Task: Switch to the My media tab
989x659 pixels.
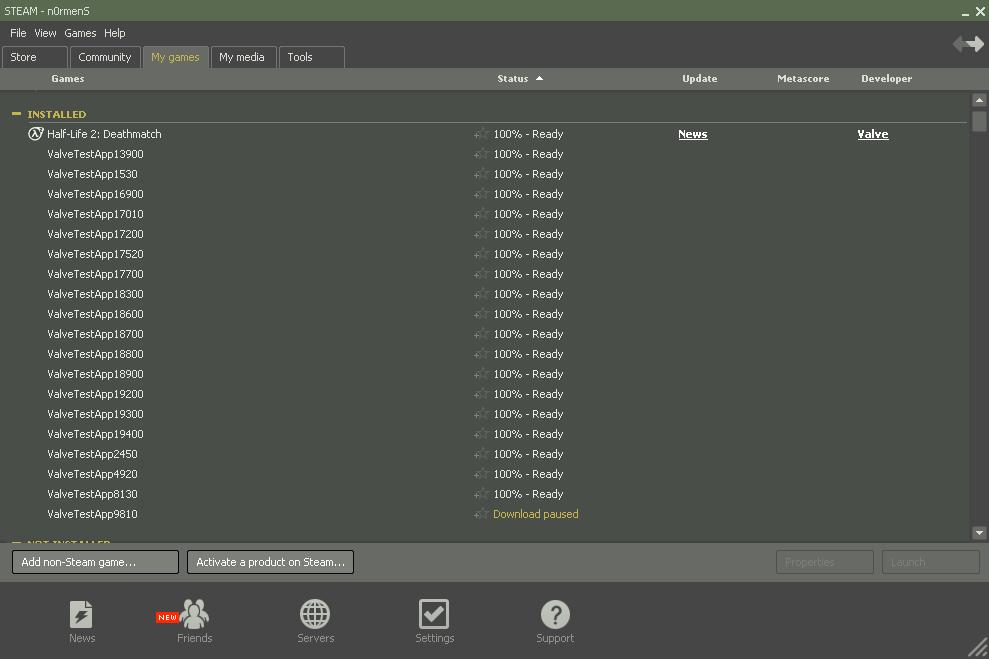Action: pyautogui.click(x=243, y=57)
